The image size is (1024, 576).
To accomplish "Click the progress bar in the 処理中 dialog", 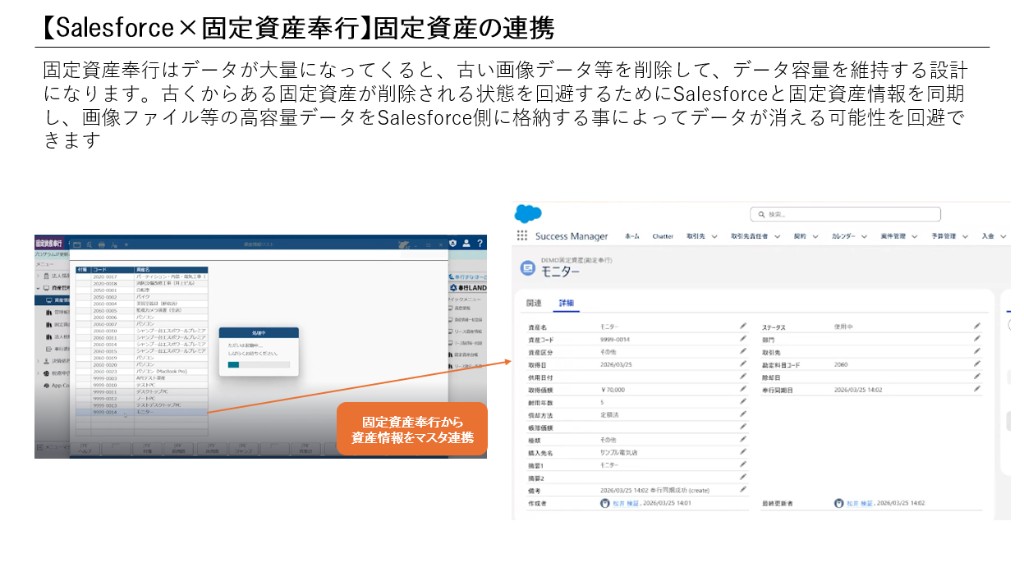I will (258, 365).
